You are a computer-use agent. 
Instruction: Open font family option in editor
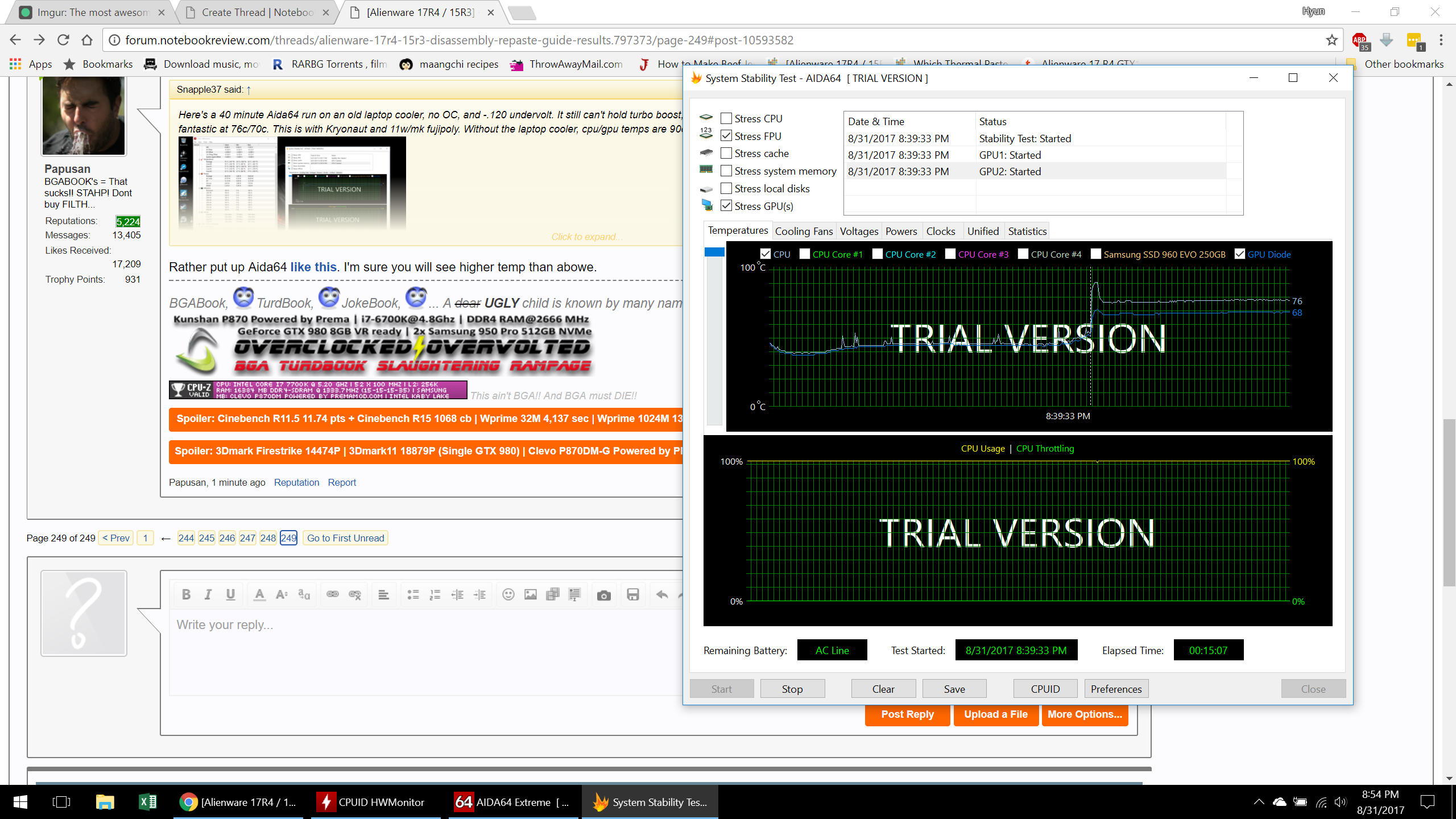304,594
